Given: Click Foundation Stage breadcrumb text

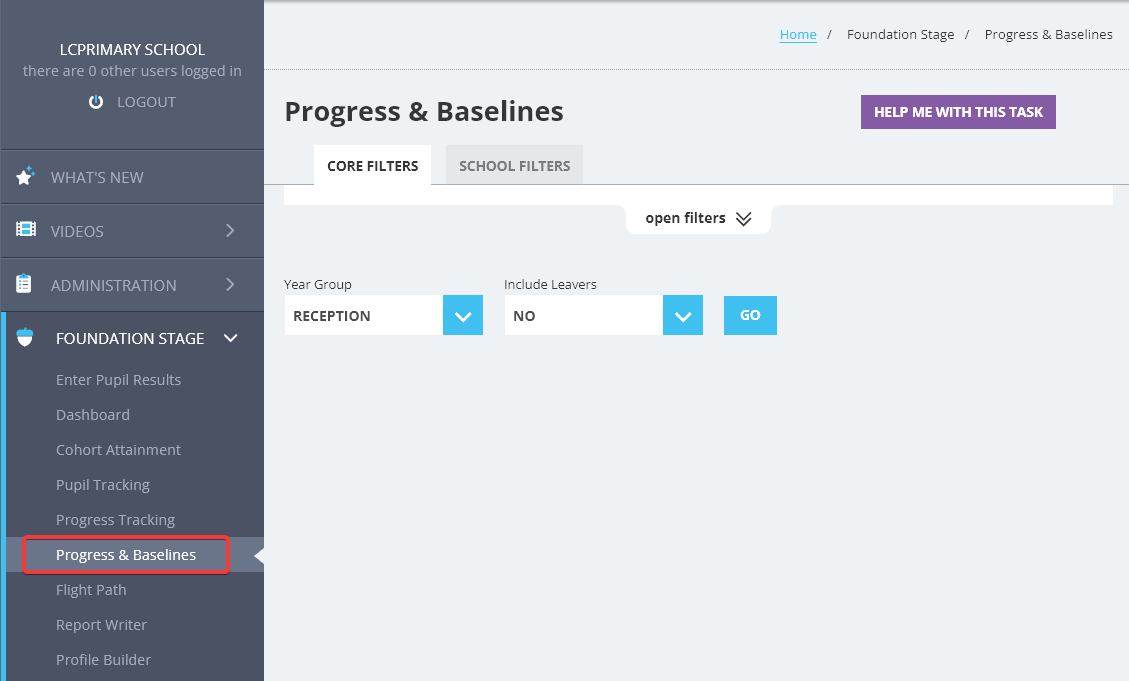Looking at the screenshot, I should (x=900, y=35).
